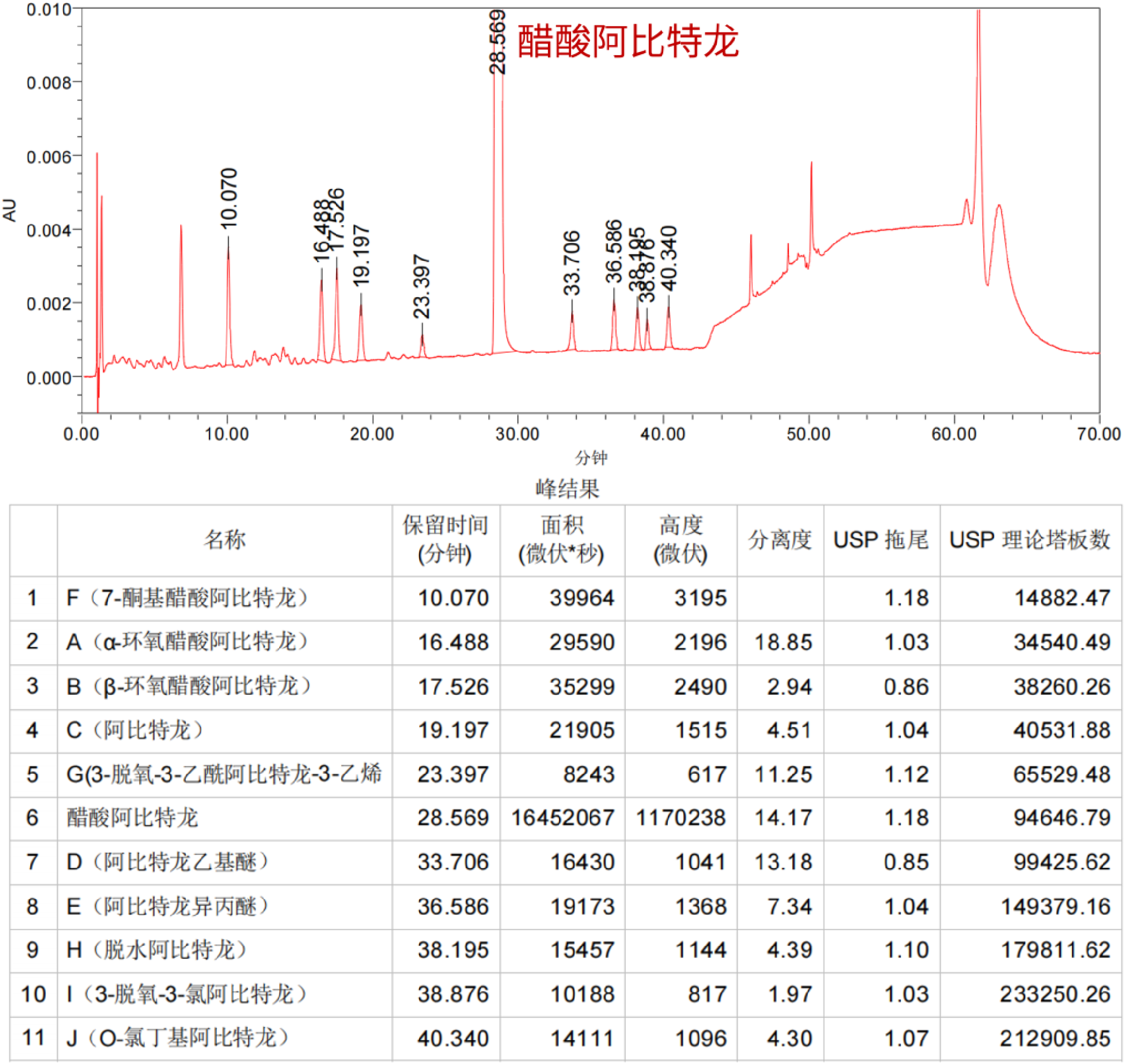This screenshot has width=1127, height=1064.
Task: Select the area value 16452067
Action: (562, 819)
